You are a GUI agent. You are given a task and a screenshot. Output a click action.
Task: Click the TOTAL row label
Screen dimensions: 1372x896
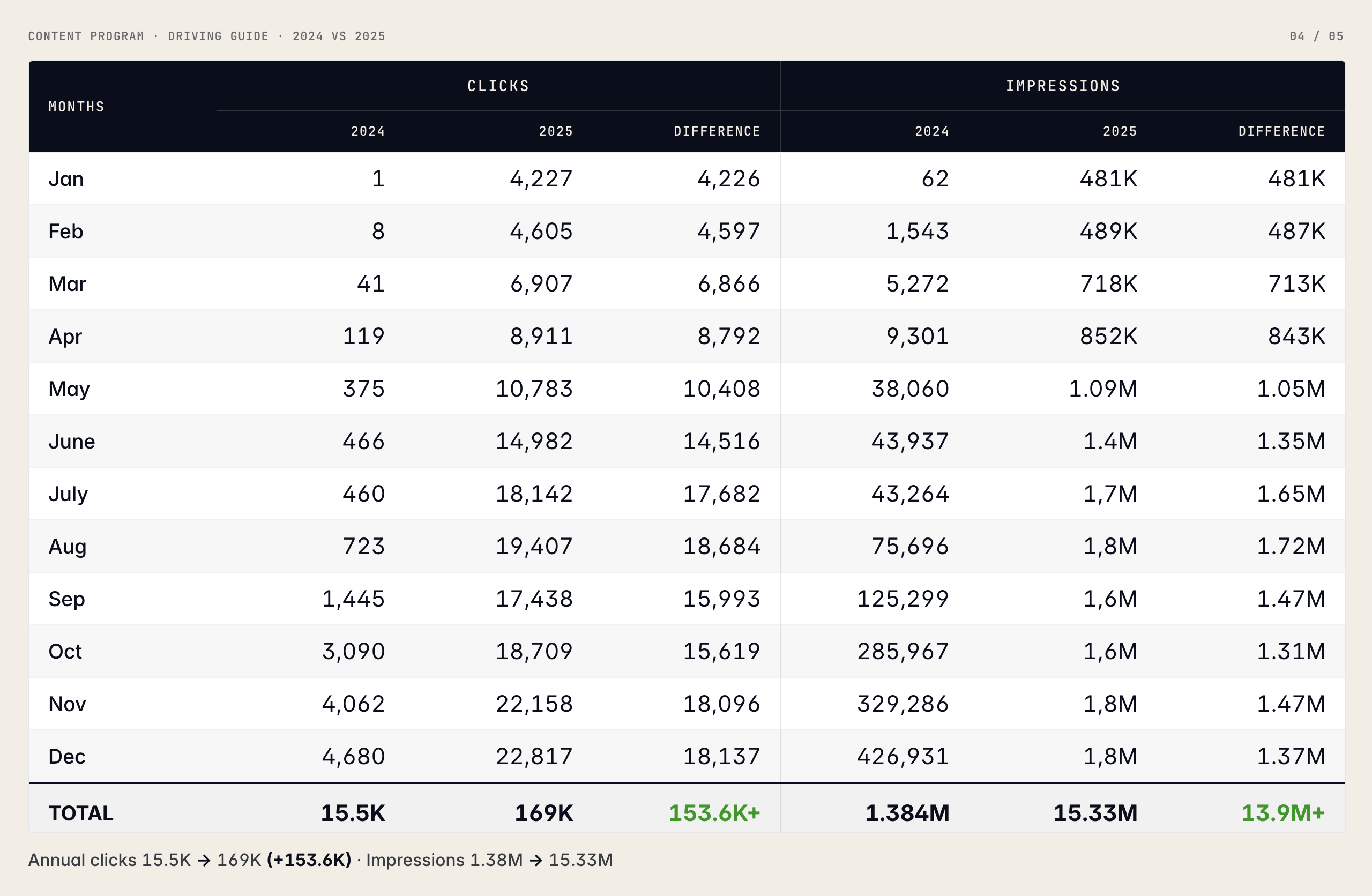coord(81,813)
